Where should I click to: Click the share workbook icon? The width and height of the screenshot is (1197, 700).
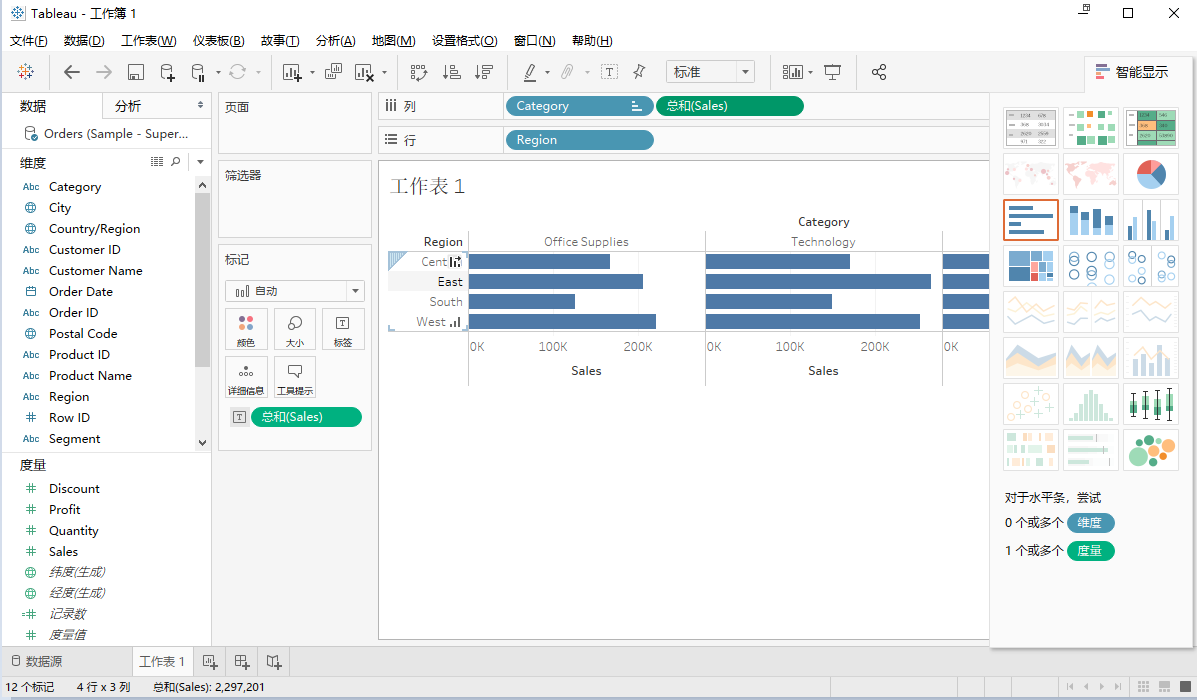(879, 72)
